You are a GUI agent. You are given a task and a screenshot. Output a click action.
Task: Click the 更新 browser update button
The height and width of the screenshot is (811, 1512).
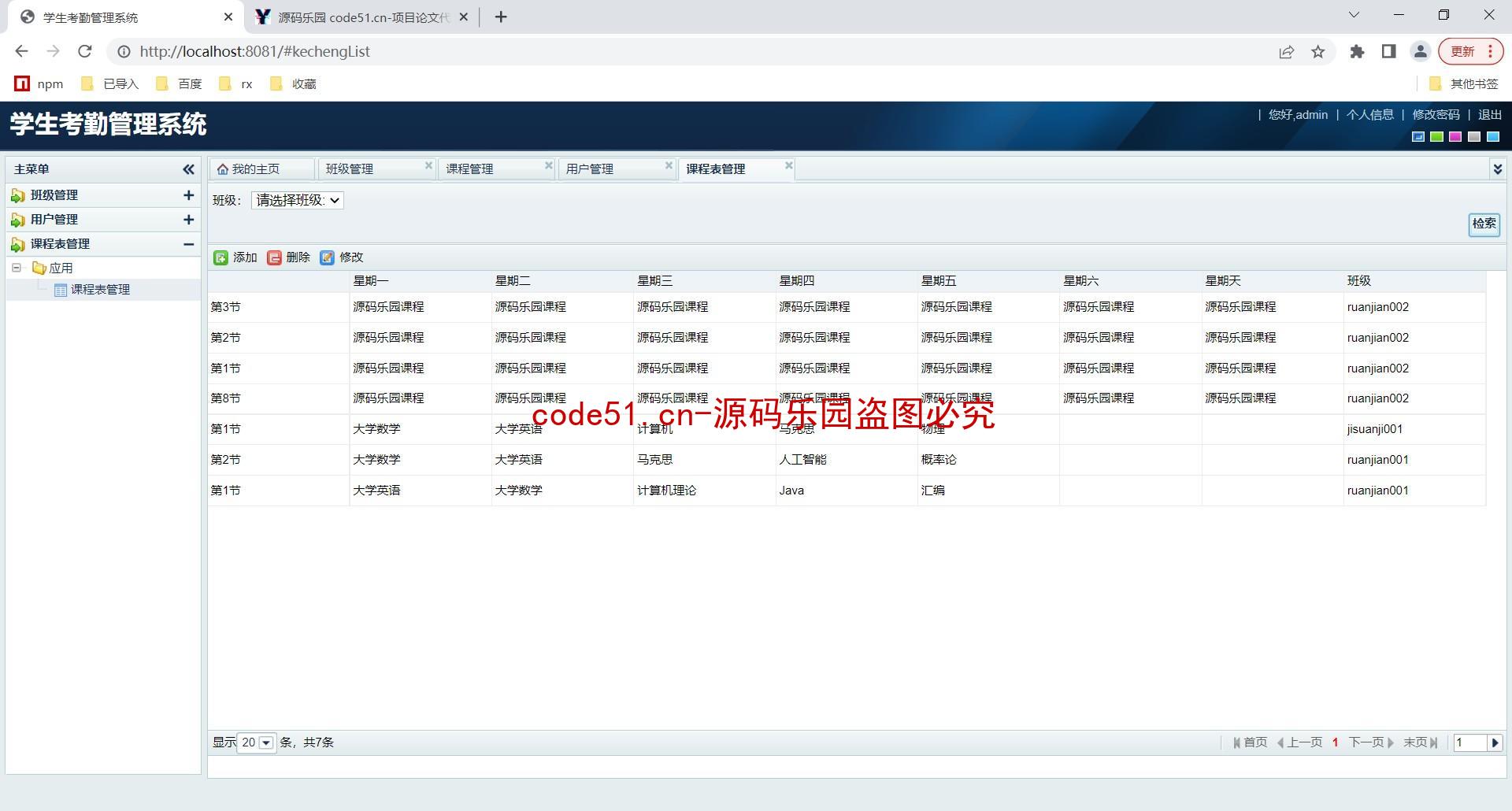point(1470,52)
